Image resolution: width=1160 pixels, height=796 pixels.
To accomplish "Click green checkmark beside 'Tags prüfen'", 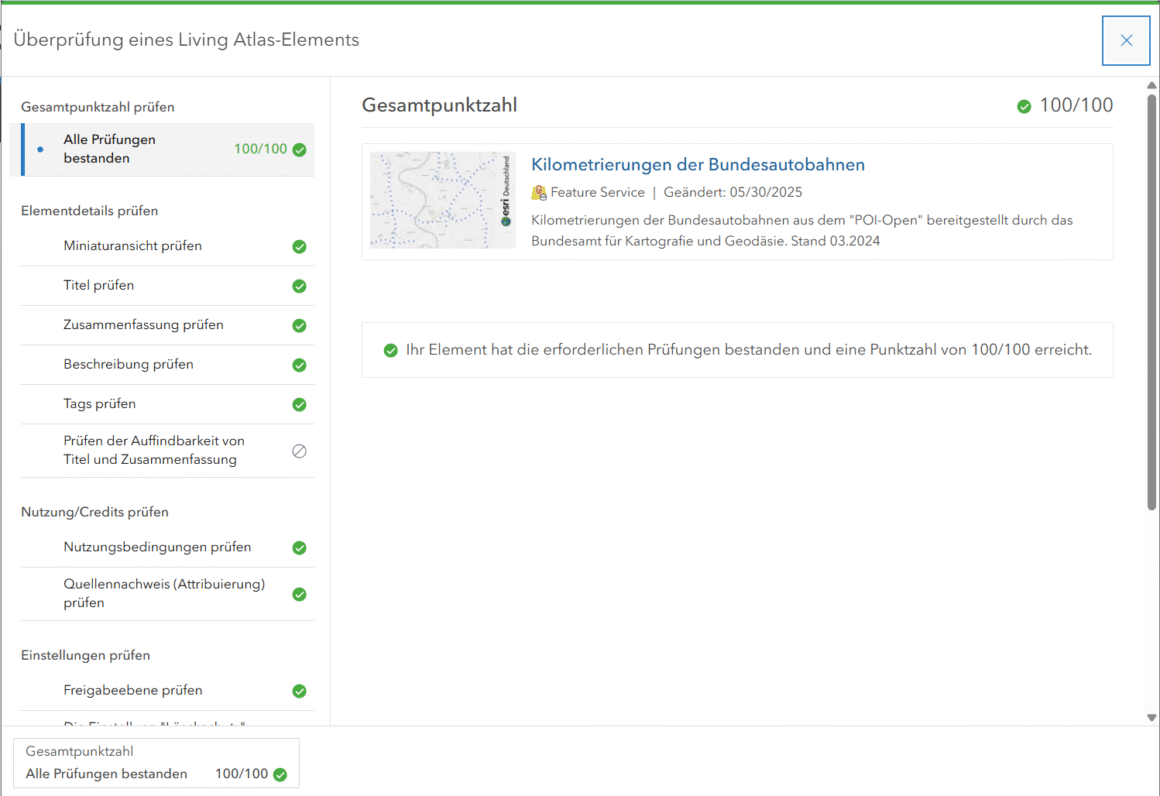I will coord(299,405).
